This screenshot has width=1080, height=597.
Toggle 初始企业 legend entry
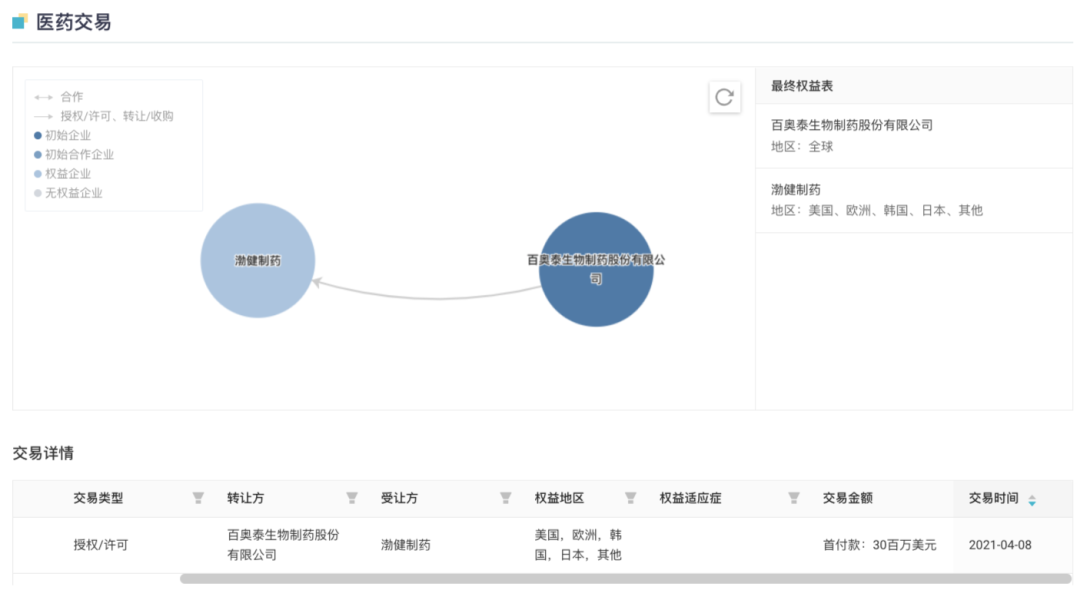click(62, 136)
